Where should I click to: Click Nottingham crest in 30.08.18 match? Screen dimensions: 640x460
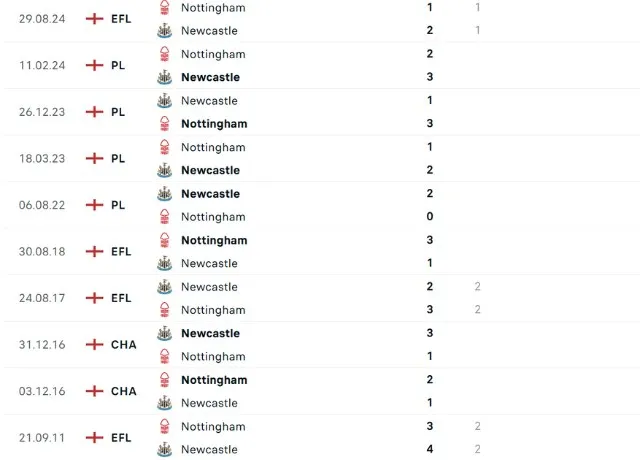point(164,240)
